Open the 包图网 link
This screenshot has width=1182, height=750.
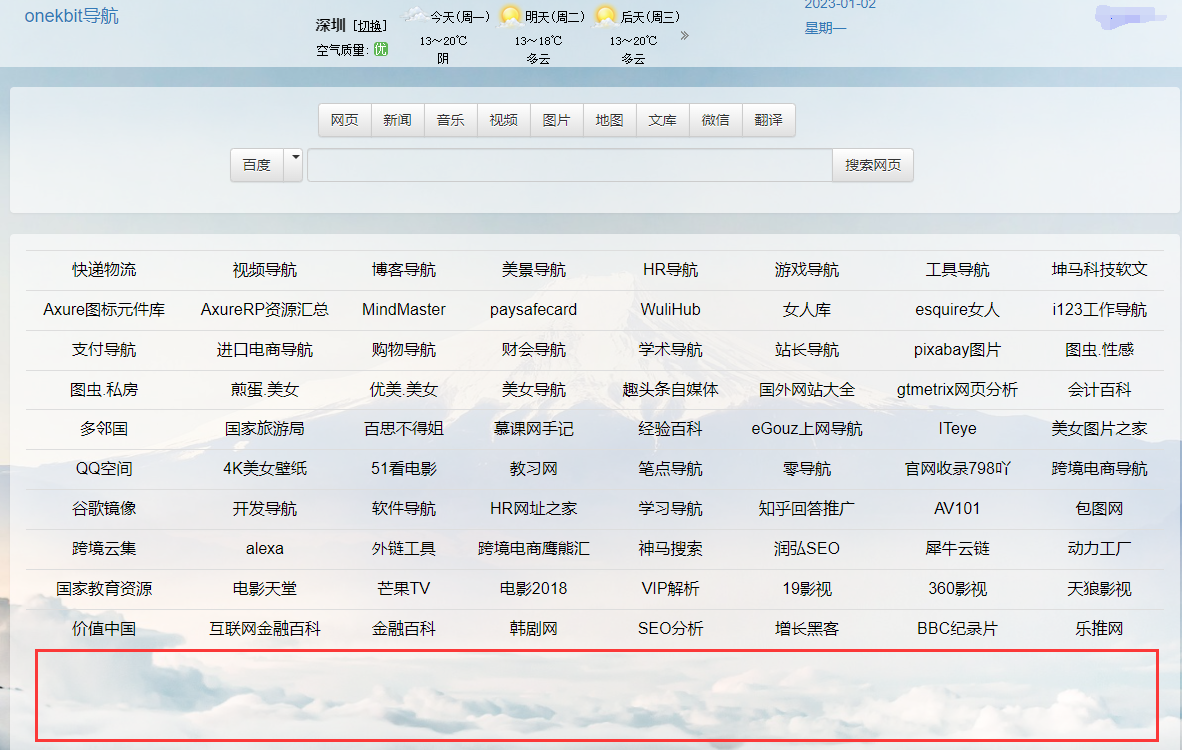point(1099,509)
